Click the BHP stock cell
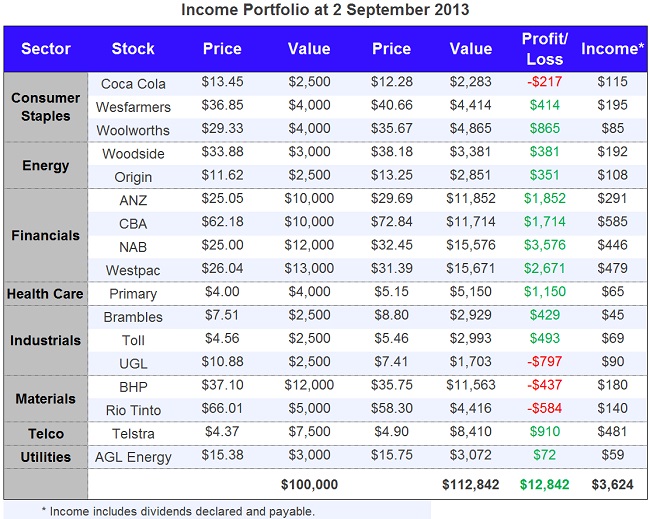This screenshot has height=519, width=650. pyautogui.click(x=133, y=386)
